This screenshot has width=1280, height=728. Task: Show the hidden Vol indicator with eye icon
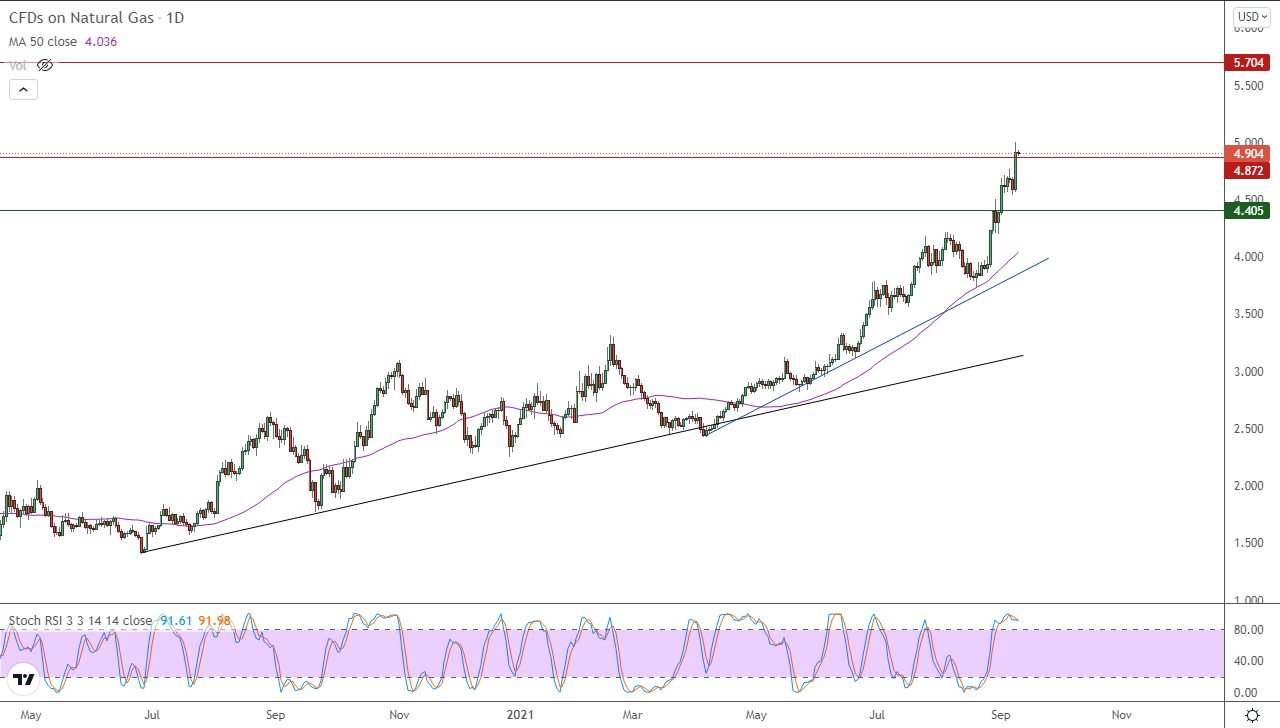tap(44, 65)
